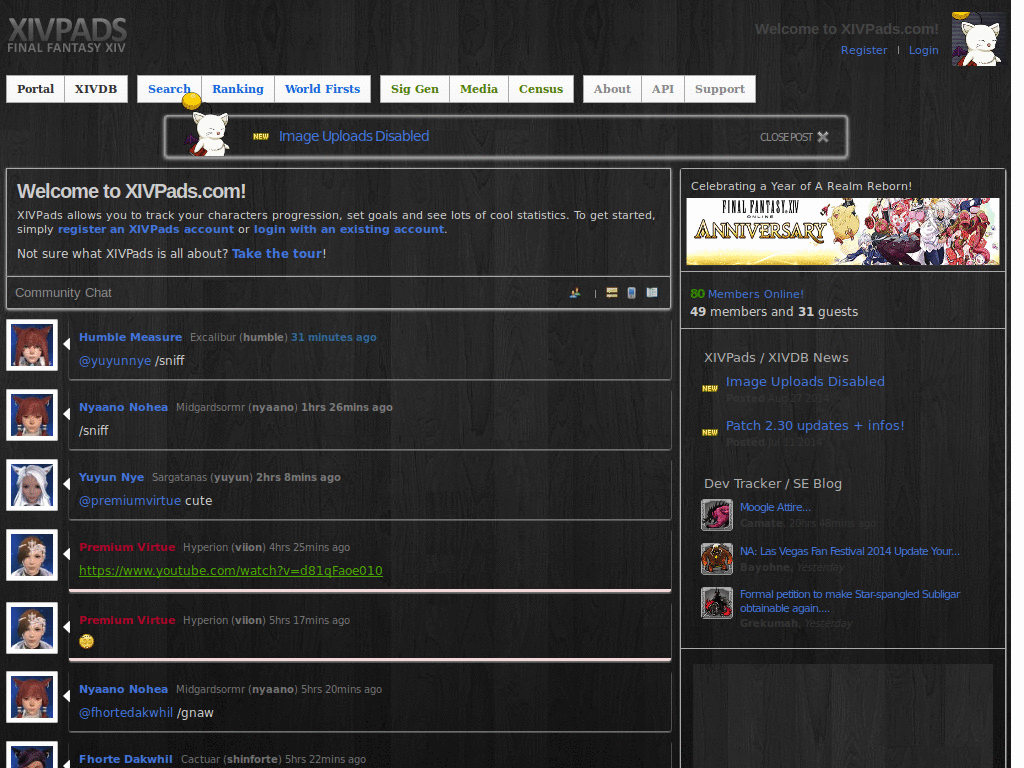Open the Media tab

[479, 89]
